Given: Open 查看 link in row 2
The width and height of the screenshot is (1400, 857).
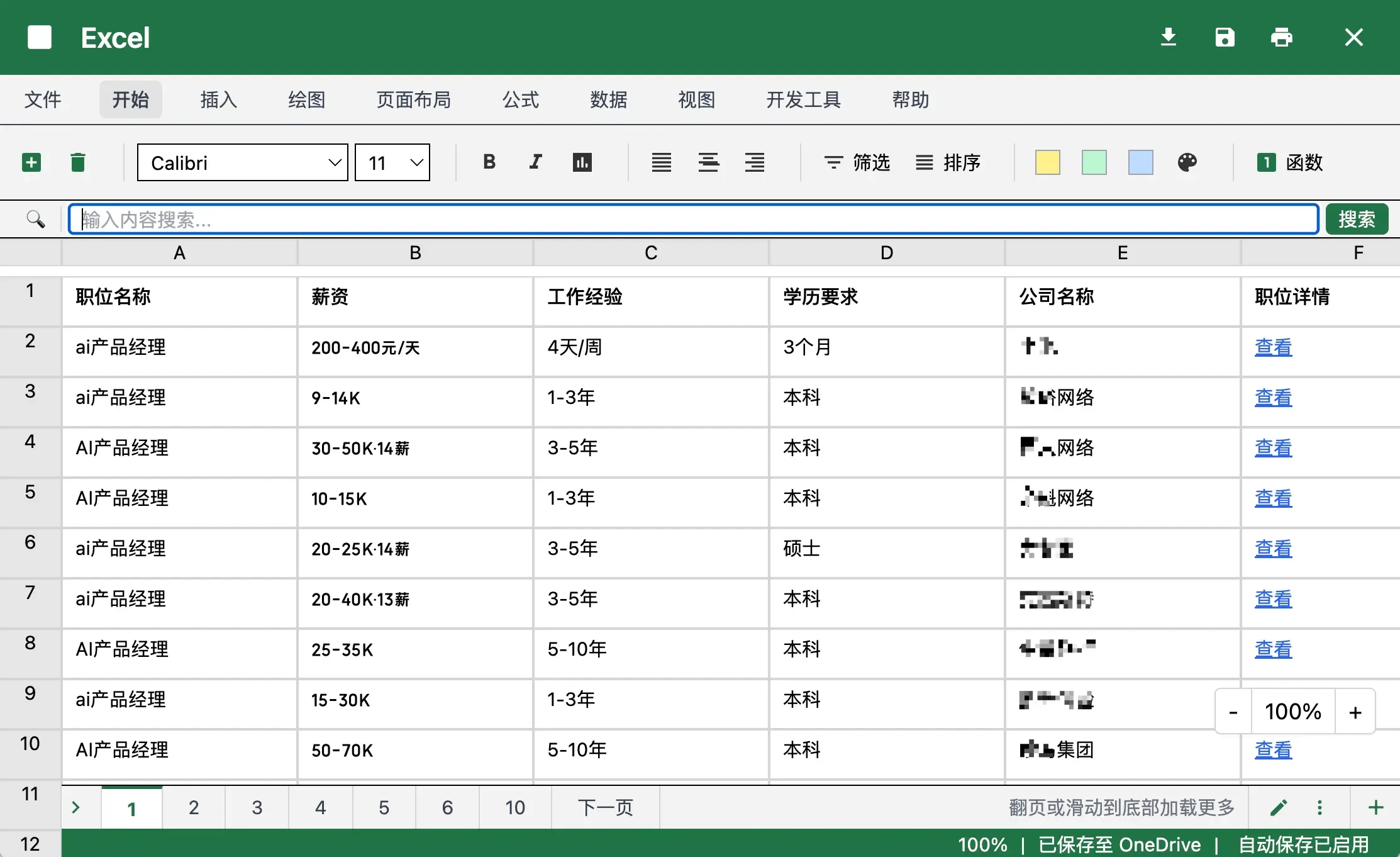Looking at the screenshot, I should point(1273,347).
